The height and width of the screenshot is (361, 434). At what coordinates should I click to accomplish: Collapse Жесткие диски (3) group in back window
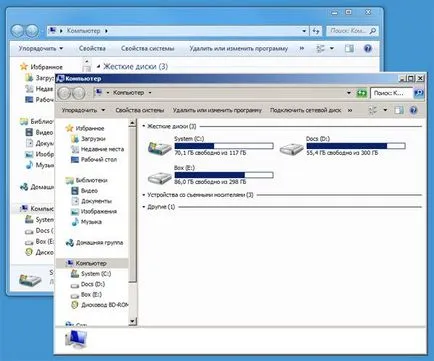click(x=98, y=66)
